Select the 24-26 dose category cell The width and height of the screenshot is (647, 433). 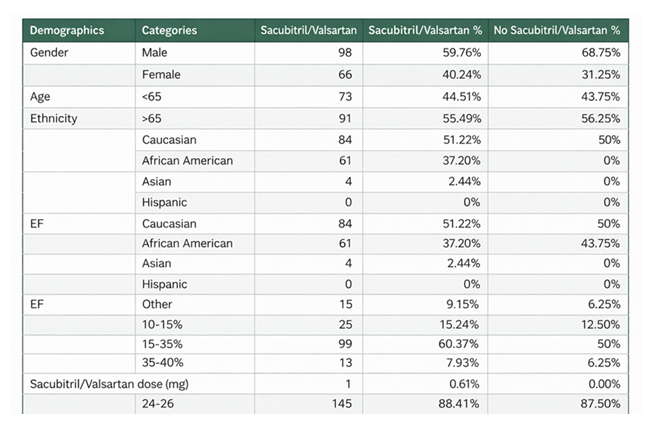157,405
